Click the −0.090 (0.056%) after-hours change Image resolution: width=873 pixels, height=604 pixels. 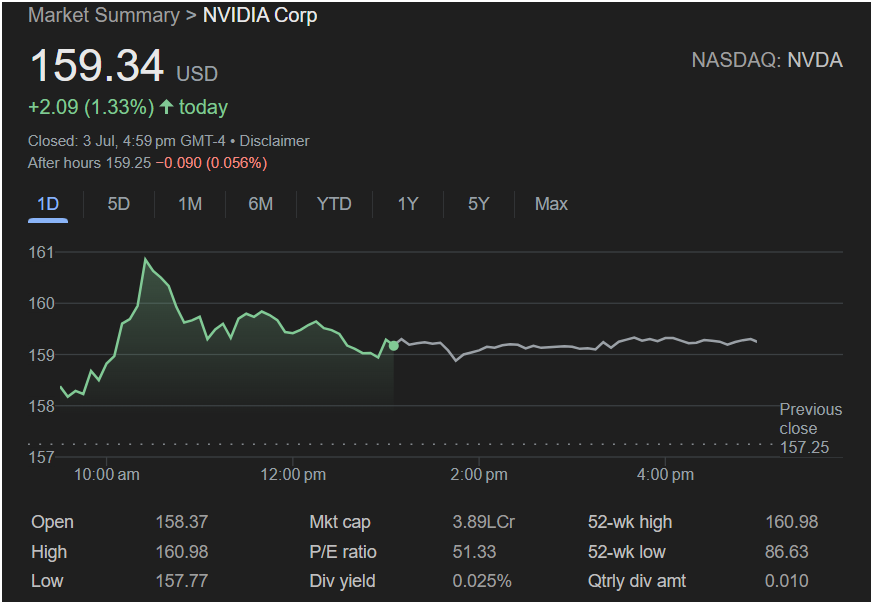[x=212, y=163]
